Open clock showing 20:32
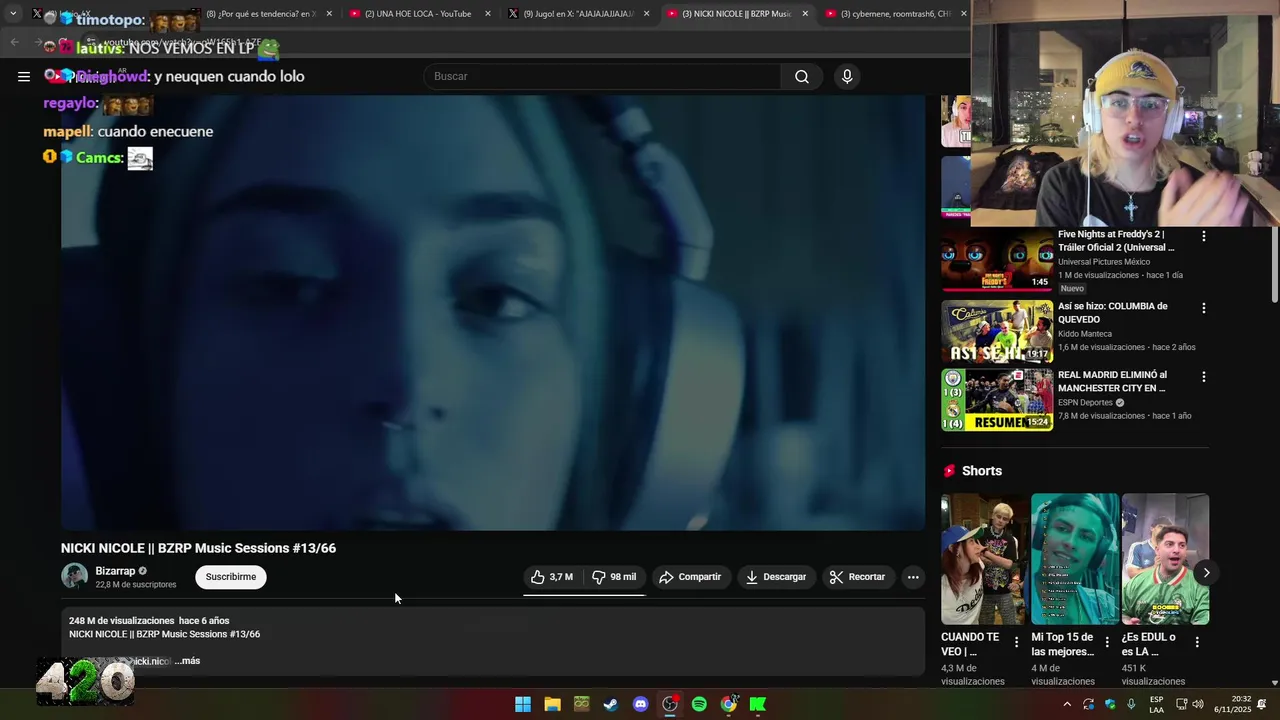This screenshot has height=720, width=1280. [x=1234, y=705]
